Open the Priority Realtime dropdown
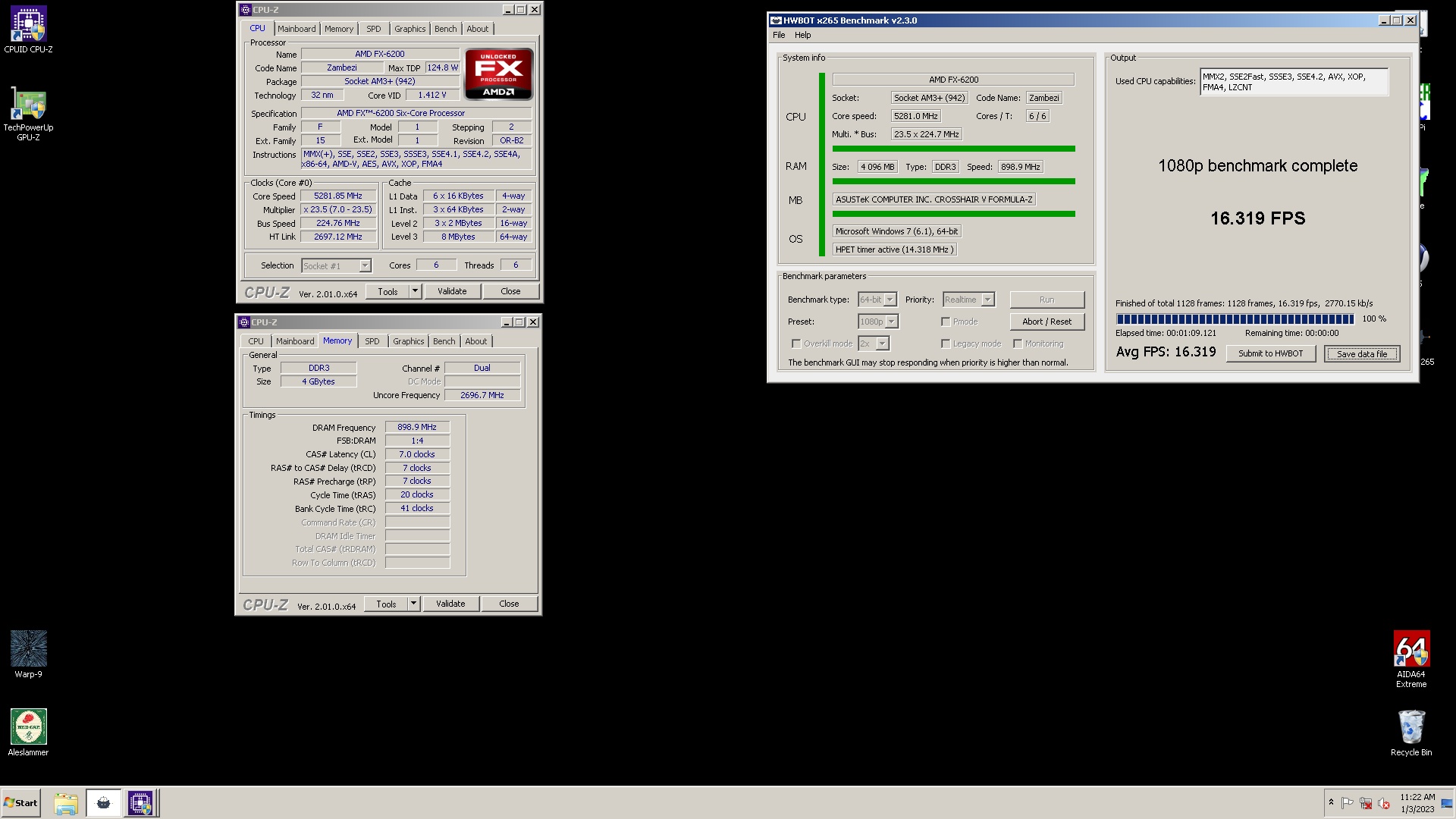Image resolution: width=1456 pixels, height=819 pixels. 987,300
